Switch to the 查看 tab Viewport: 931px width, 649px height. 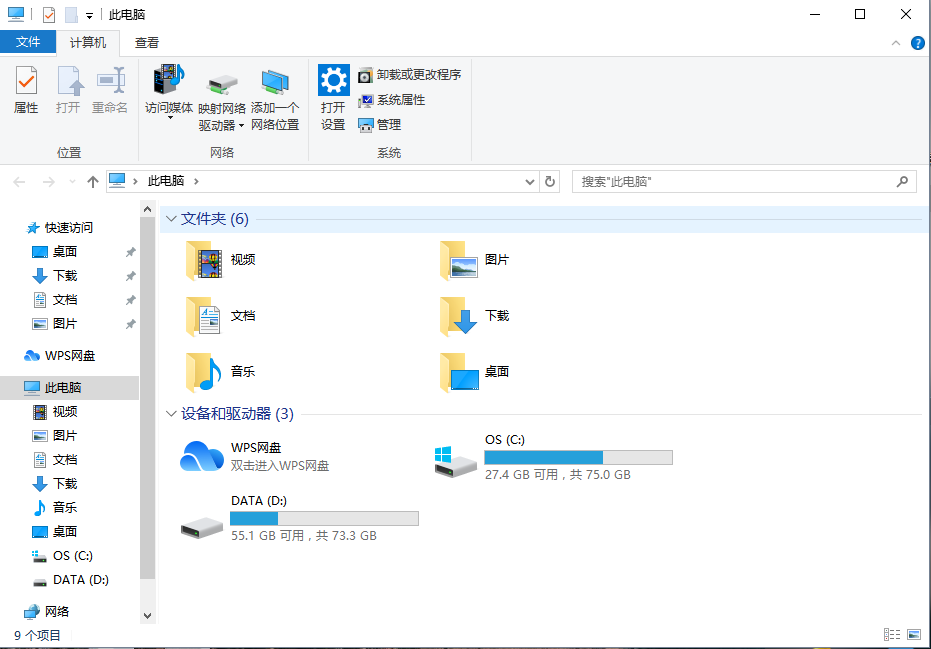click(146, 42)
